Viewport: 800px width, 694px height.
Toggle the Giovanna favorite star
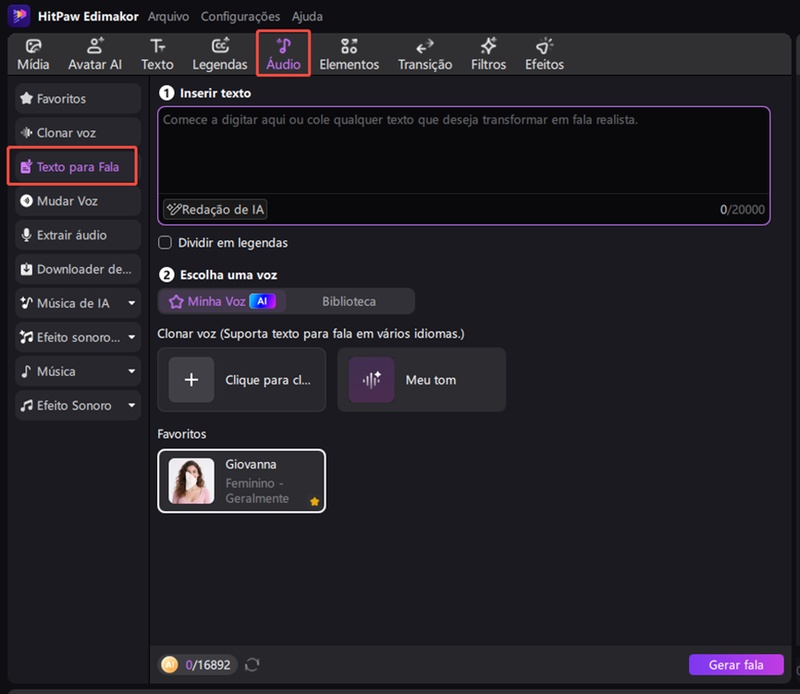[x=314, y=502]
